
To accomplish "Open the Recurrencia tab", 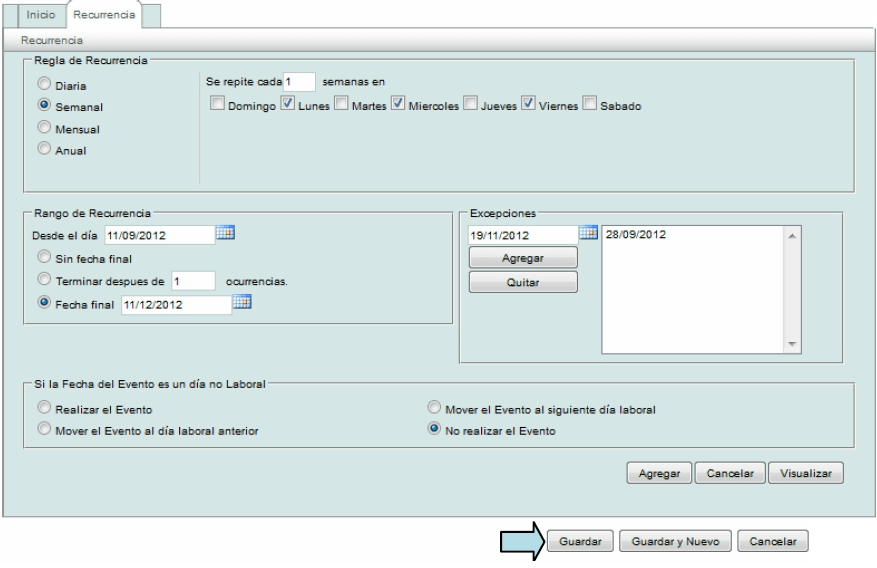I will (x=105, y=17).
